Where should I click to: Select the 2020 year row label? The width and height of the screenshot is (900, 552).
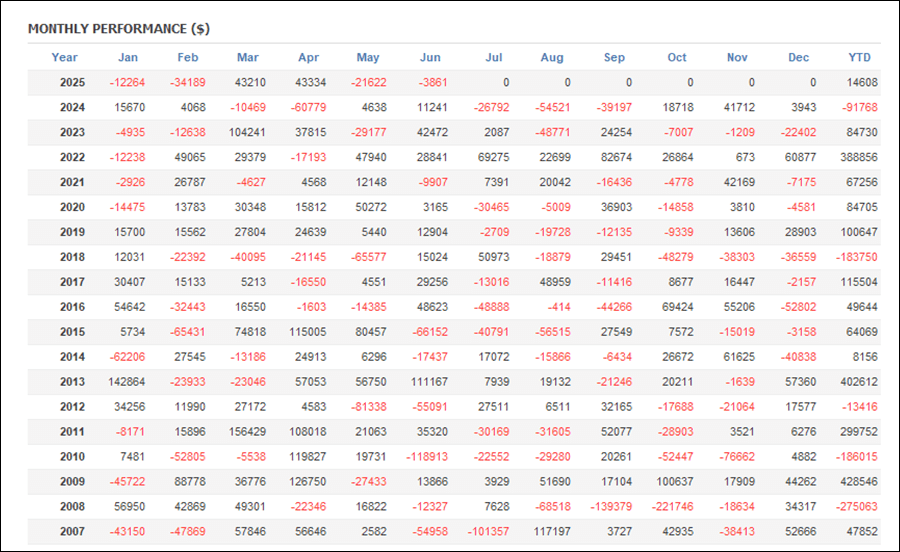(72, 207)
